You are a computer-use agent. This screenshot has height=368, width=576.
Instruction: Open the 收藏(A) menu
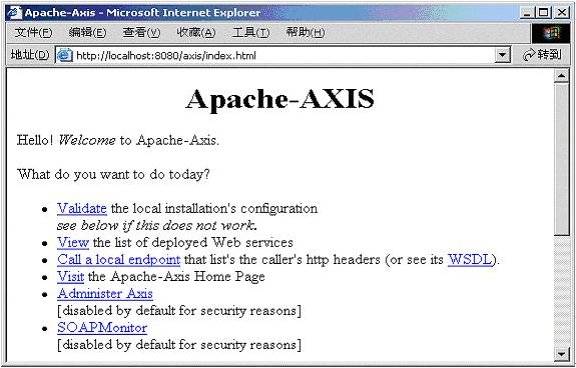point(196,33)
